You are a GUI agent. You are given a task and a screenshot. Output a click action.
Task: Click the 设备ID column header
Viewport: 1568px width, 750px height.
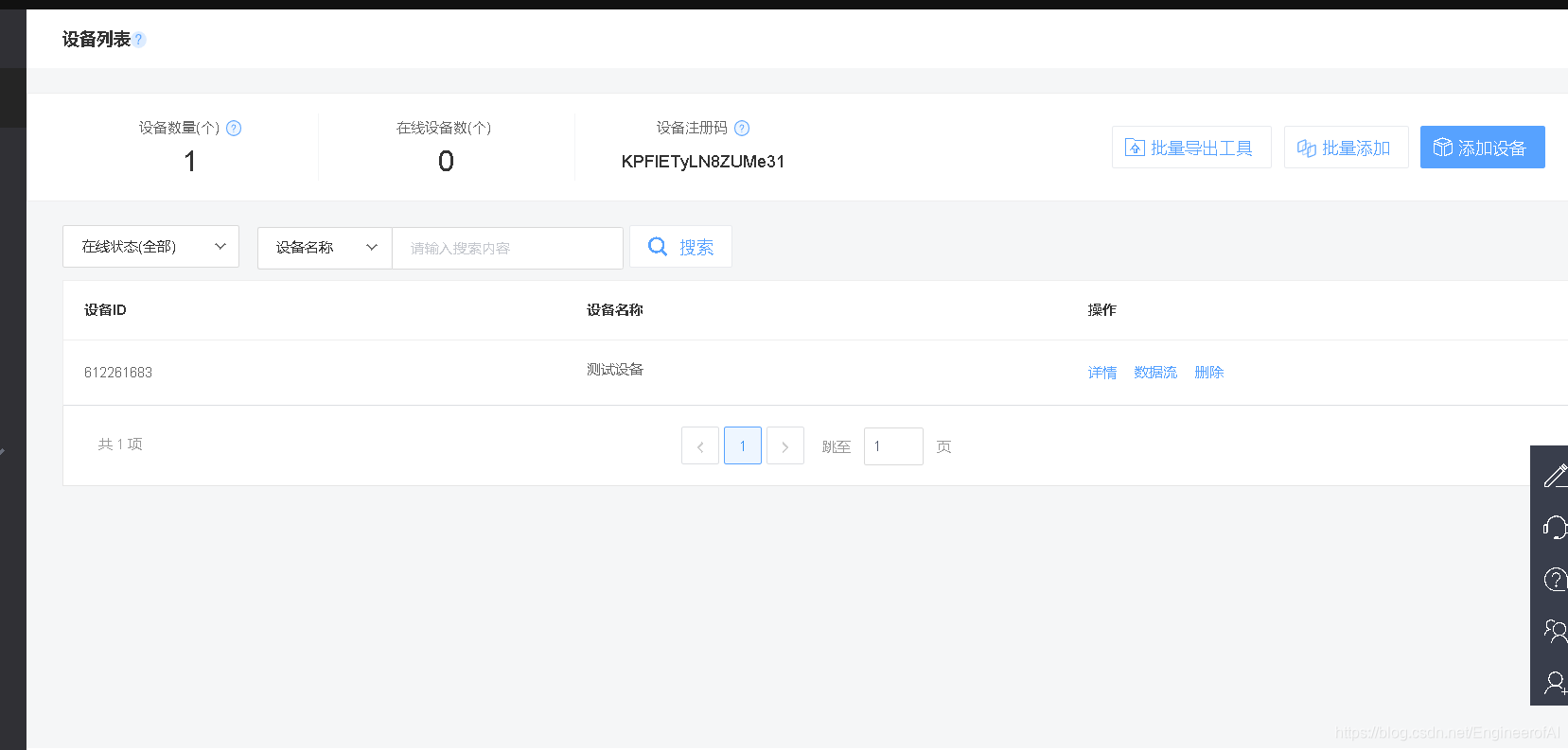105,310
